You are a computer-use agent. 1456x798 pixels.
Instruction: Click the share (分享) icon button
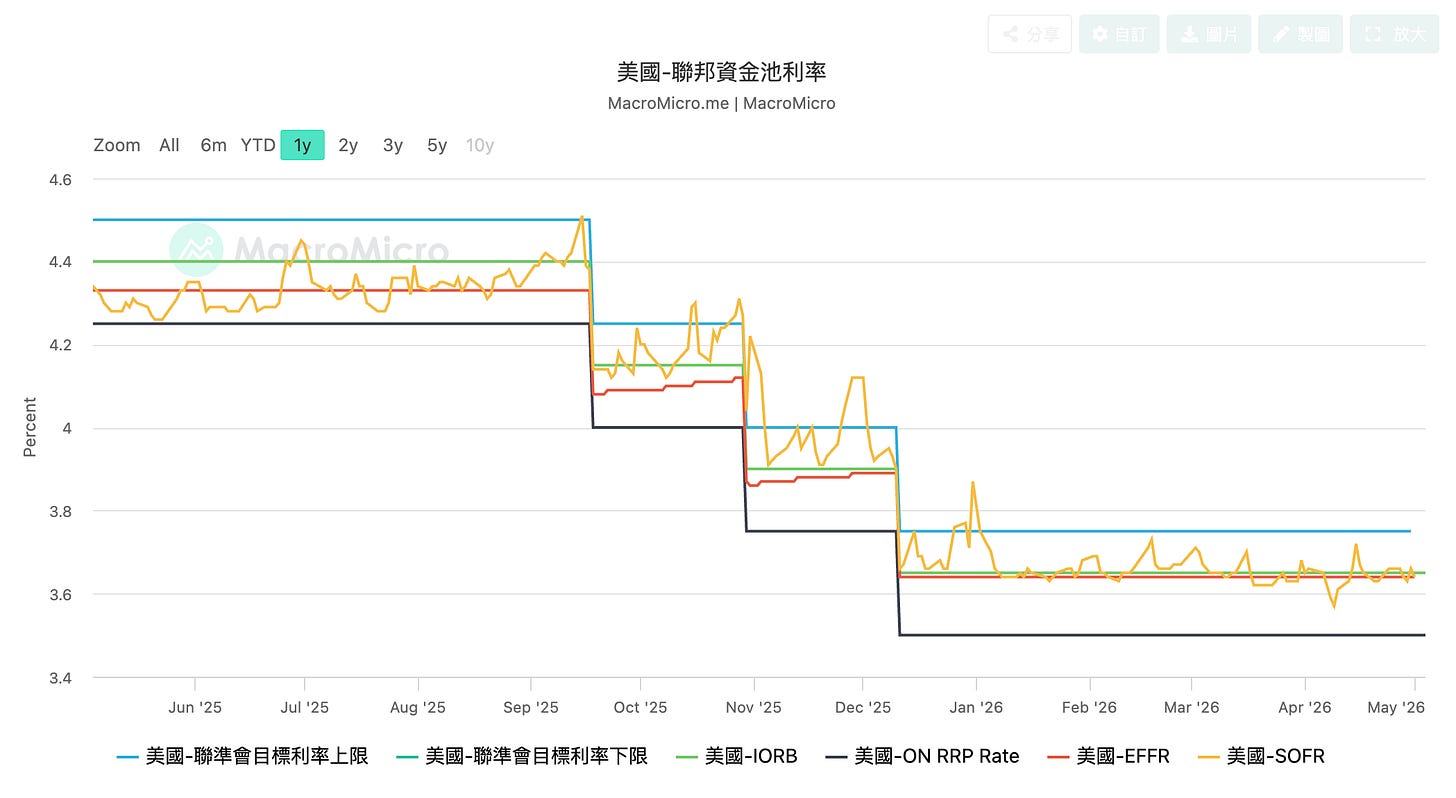pyautogui.click(x=1030, y=34)
